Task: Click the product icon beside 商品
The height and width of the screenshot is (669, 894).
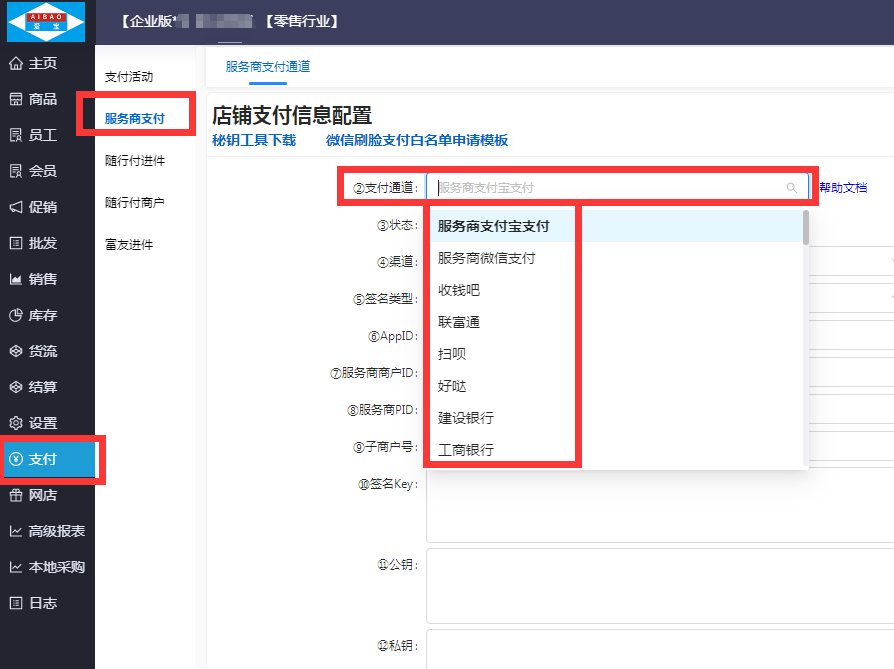Action: [16, 99]
